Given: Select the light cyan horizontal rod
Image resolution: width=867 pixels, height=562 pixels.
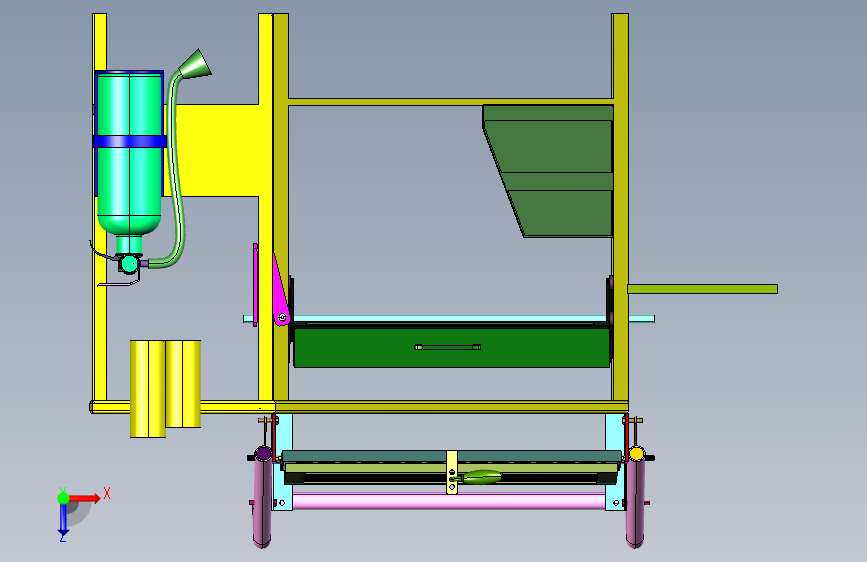Looking at the screenshot, I should click(449, 319).
